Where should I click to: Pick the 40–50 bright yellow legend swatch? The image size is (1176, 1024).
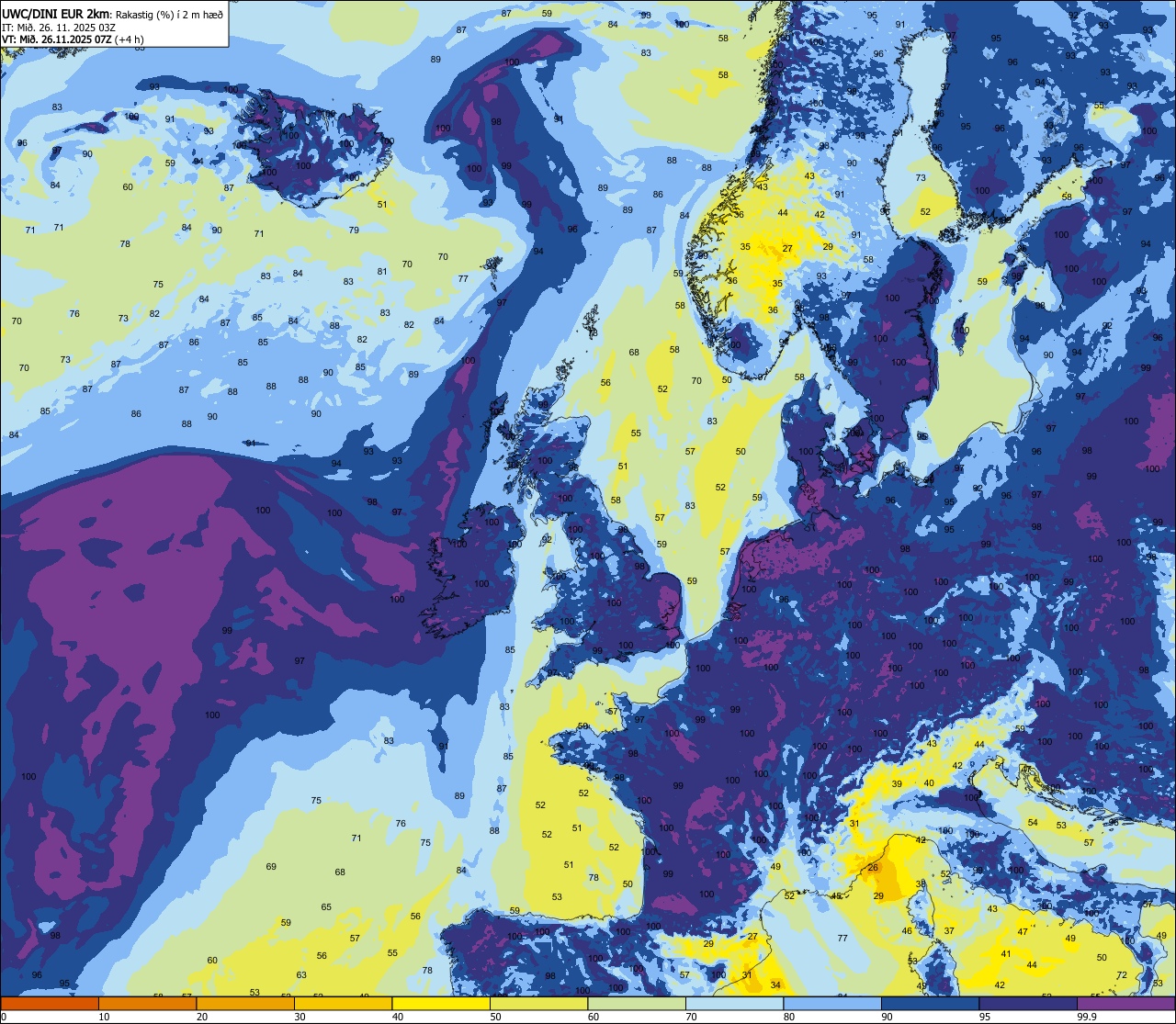(441, 1003)
